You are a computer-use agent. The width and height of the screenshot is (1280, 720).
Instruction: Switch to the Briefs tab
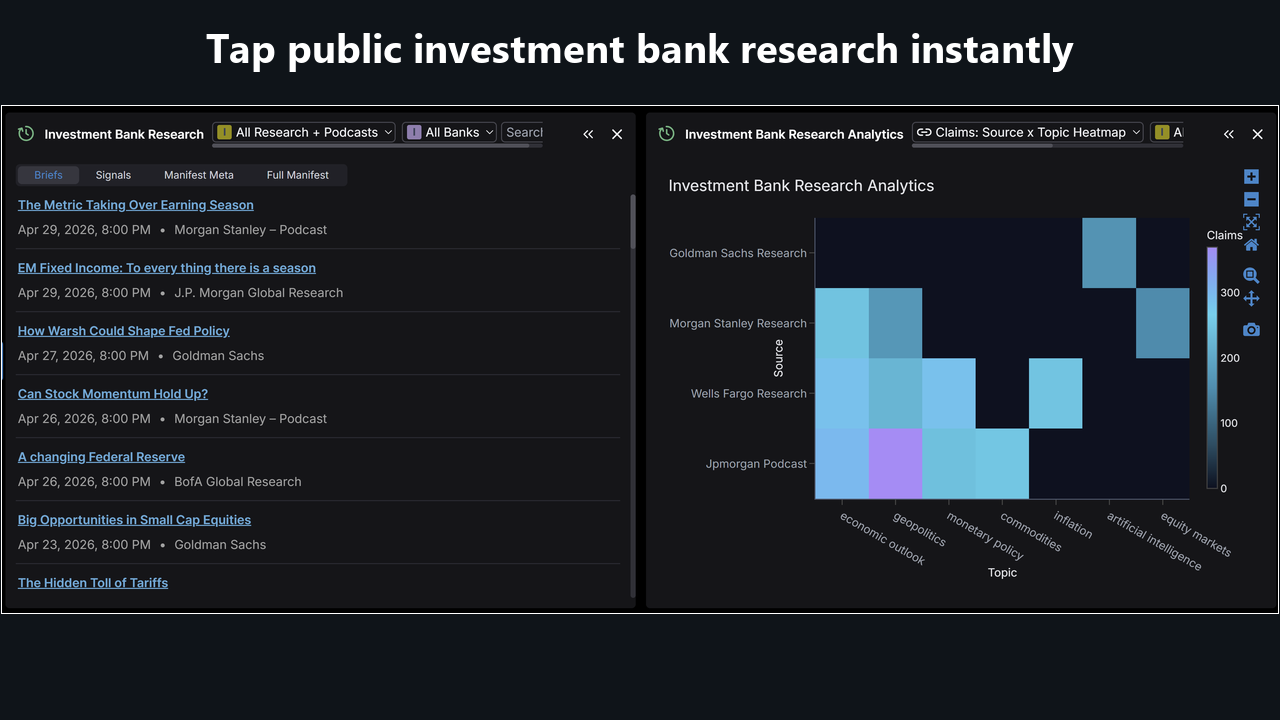coord(48,175)
